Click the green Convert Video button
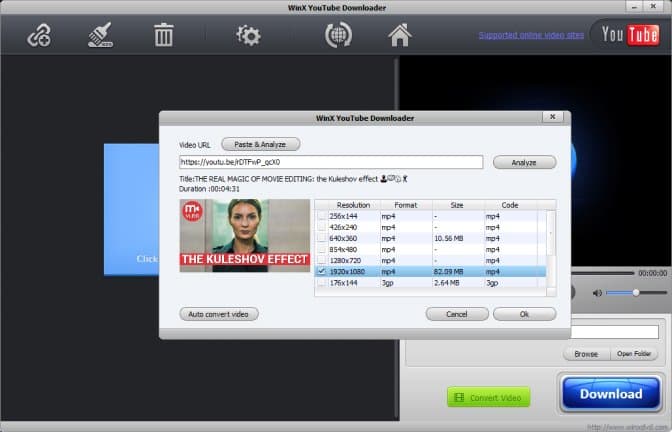This screenshot has width=672, height=432. point(488,397)
